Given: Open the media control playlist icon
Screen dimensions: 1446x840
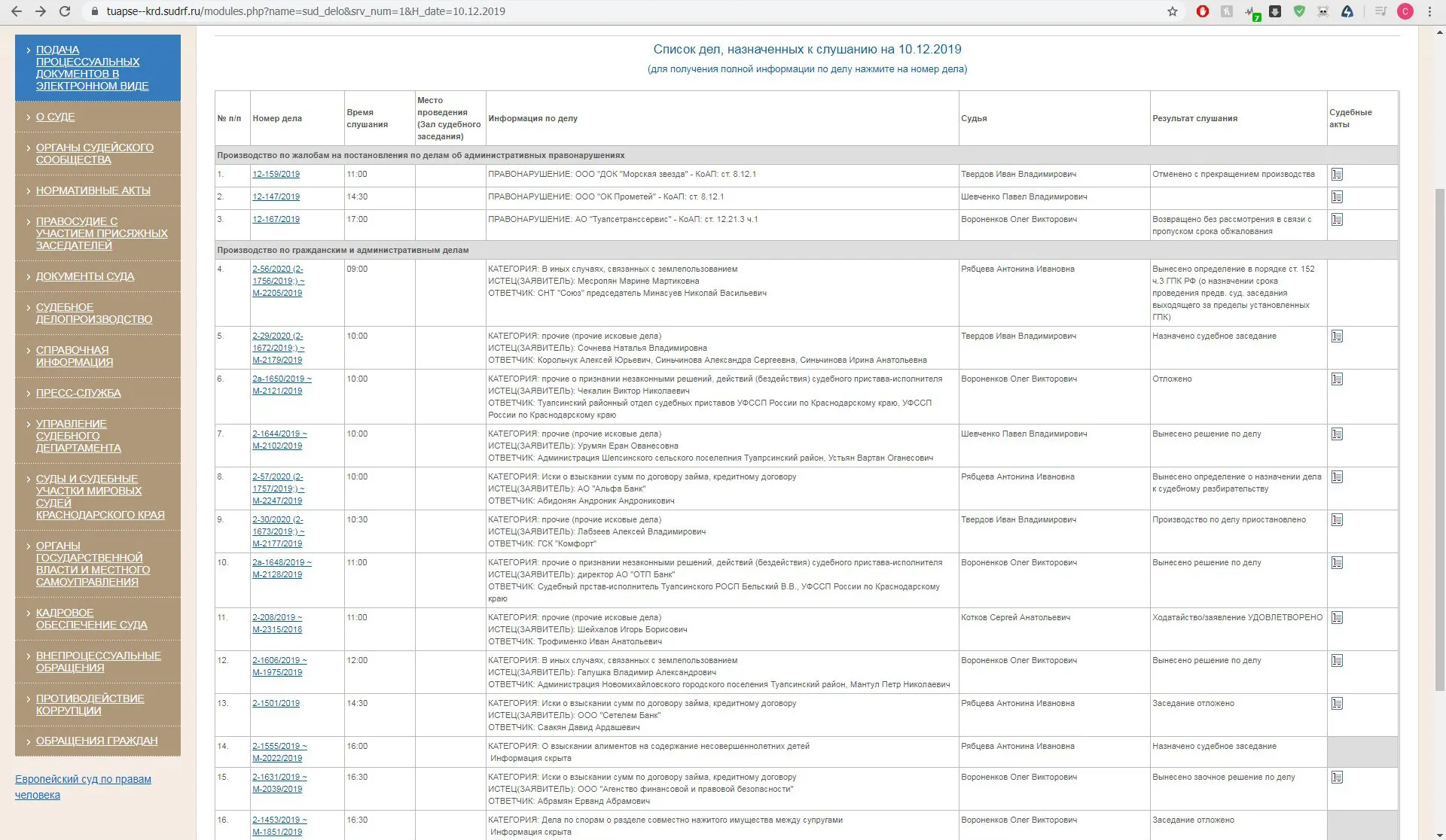Looking at the screenshot, I should (x=1380, y=11).
